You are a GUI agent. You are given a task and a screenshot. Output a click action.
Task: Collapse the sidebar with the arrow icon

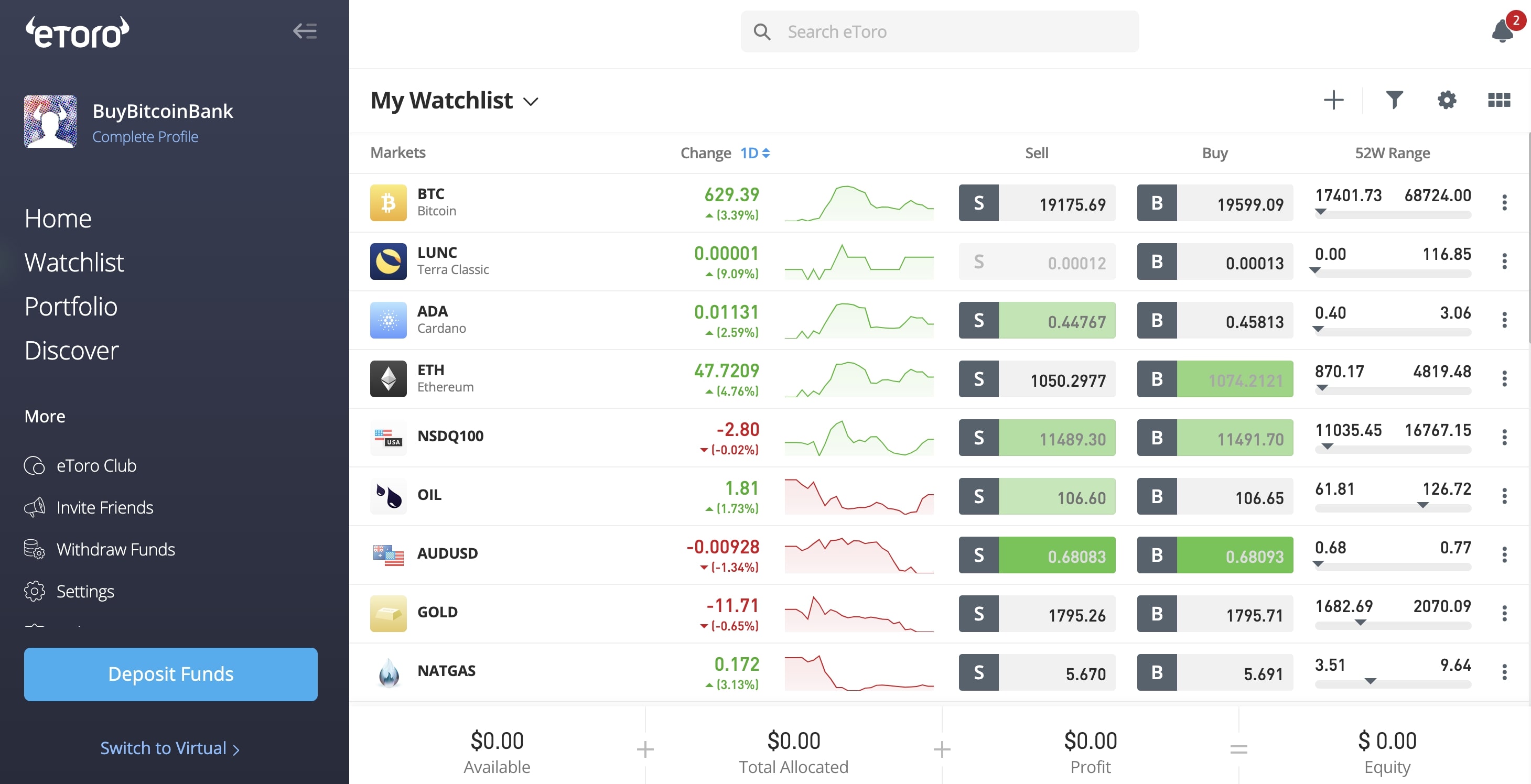coord(305,31)
